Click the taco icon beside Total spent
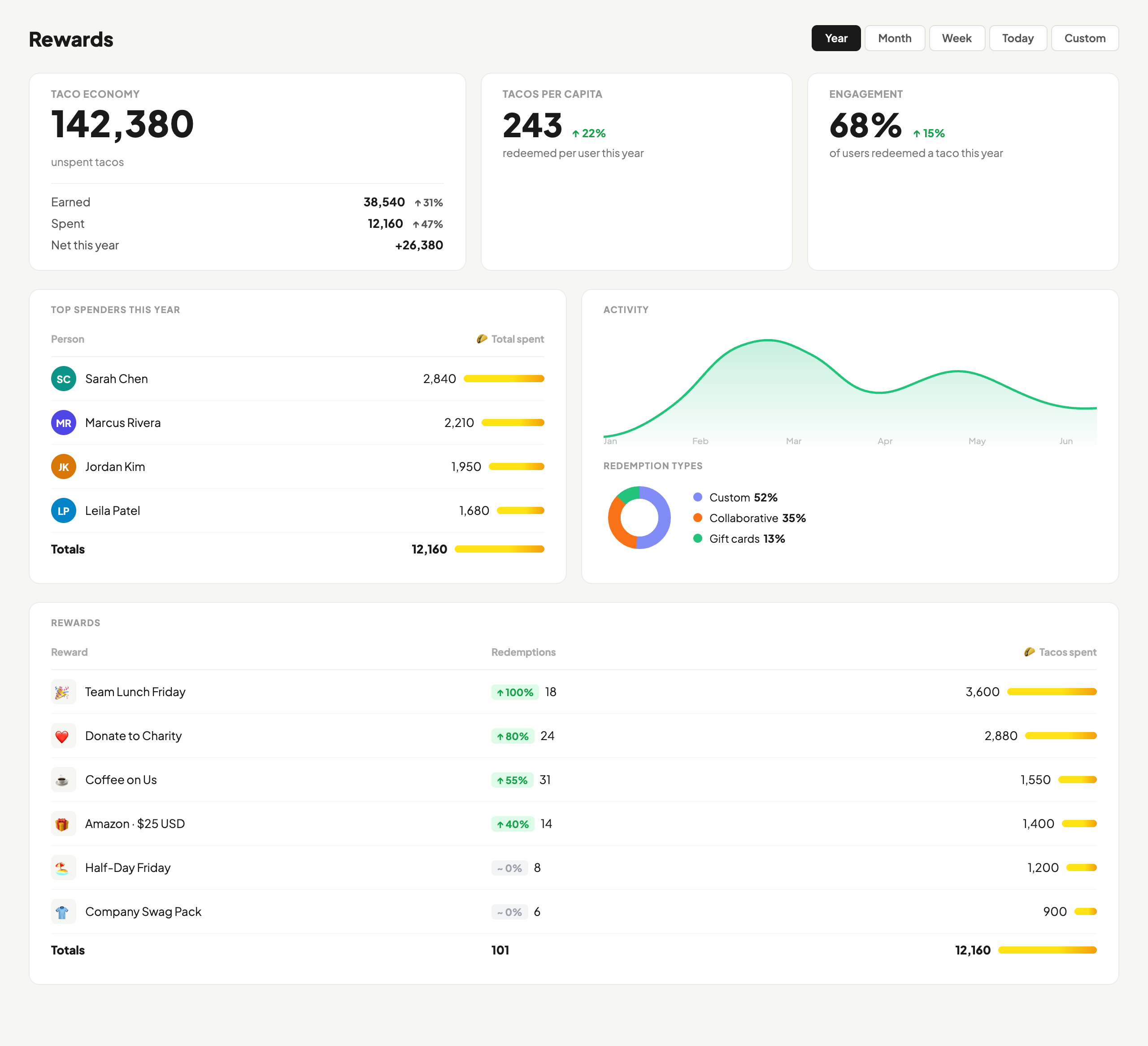Image resolution: width=1148 pixels, height=1046 pixels. [482, 339]
